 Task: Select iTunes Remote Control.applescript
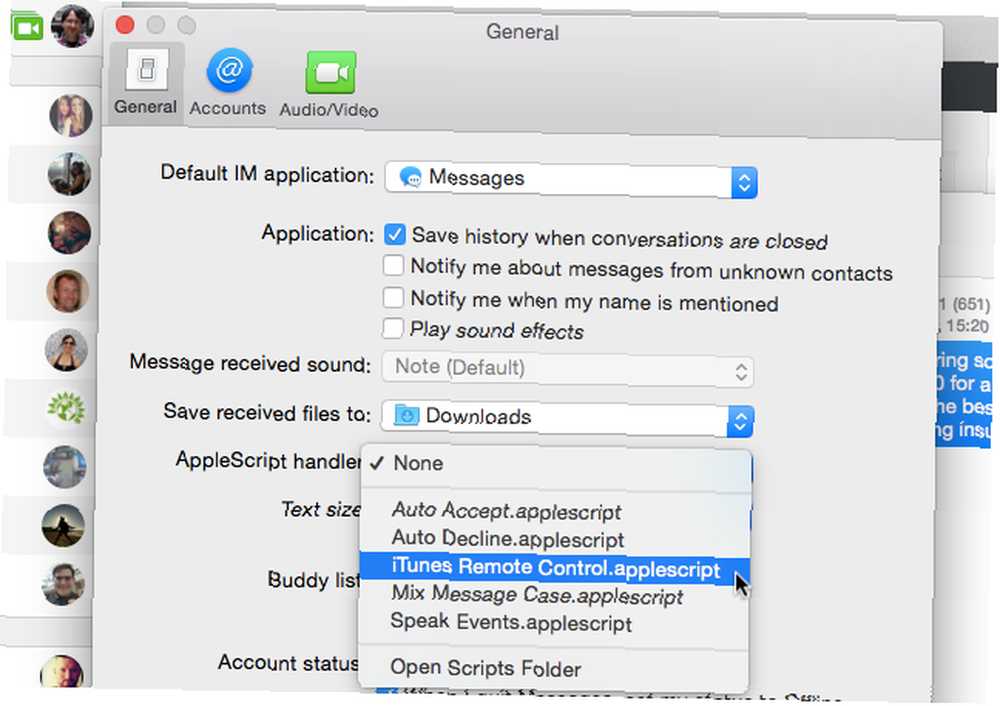point(555,568)
